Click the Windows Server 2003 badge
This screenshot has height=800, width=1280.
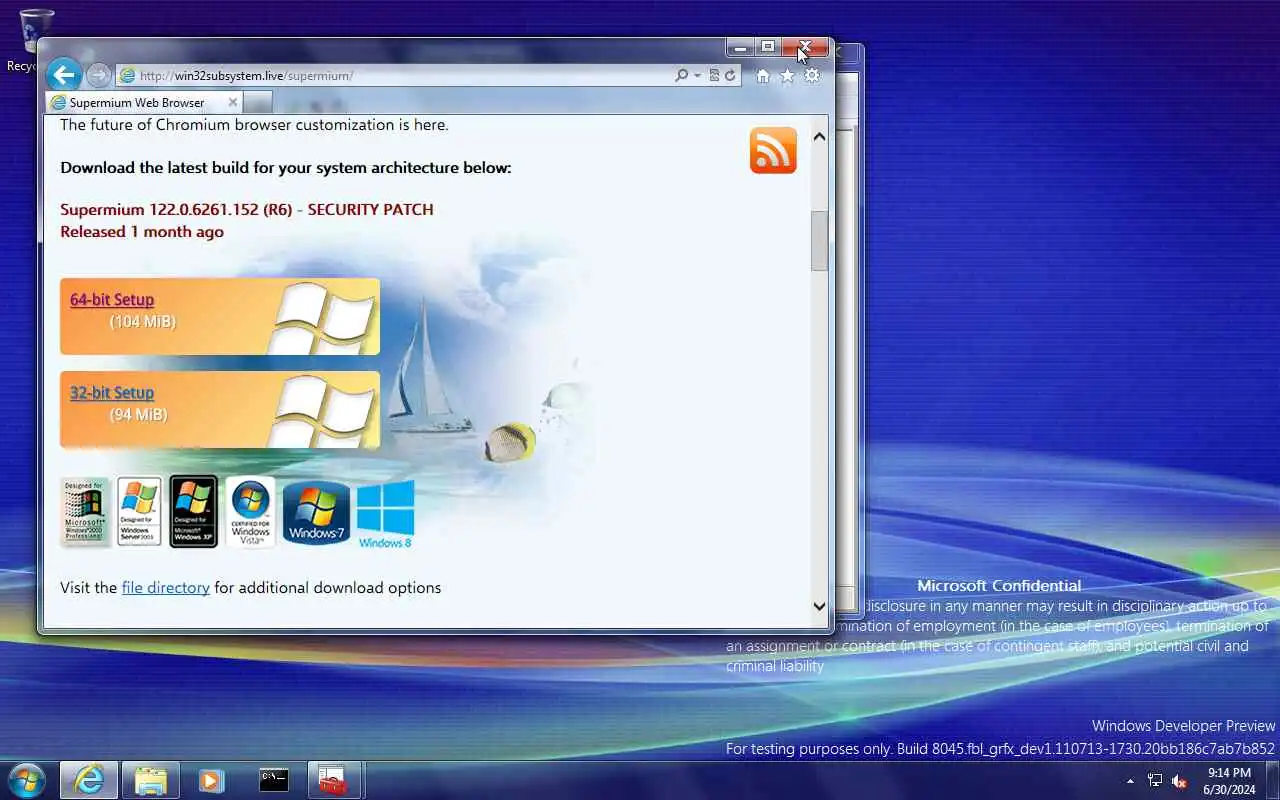point(139,511)
